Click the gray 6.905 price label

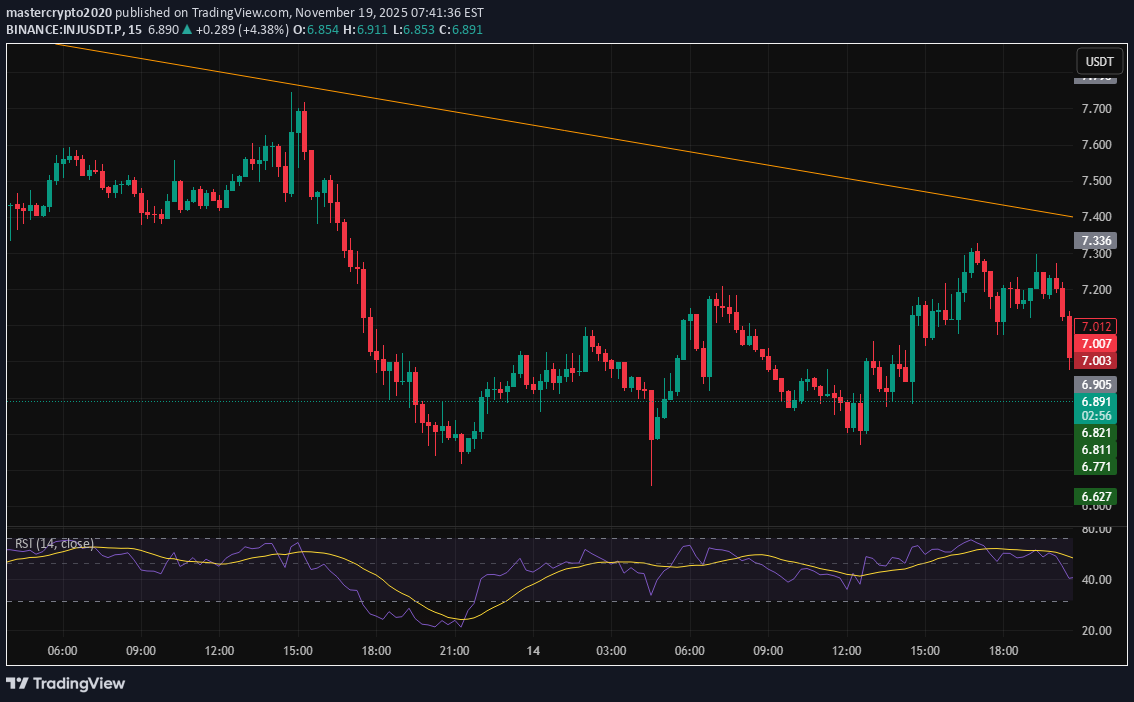[x=1095, y=384]
